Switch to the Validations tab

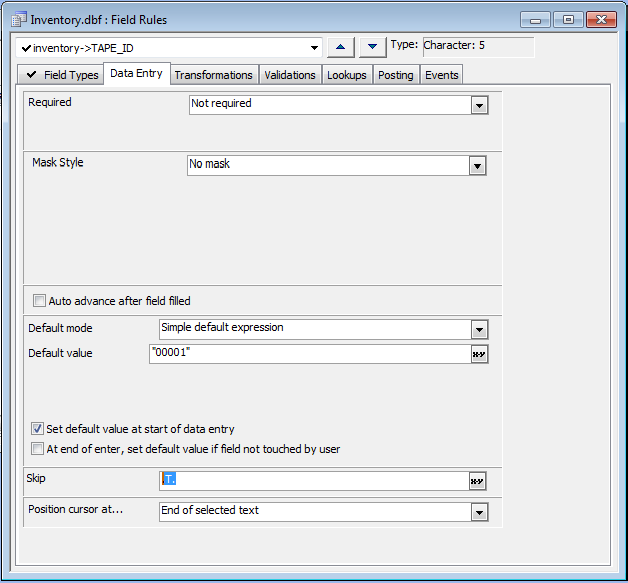(x=290, y=75)
